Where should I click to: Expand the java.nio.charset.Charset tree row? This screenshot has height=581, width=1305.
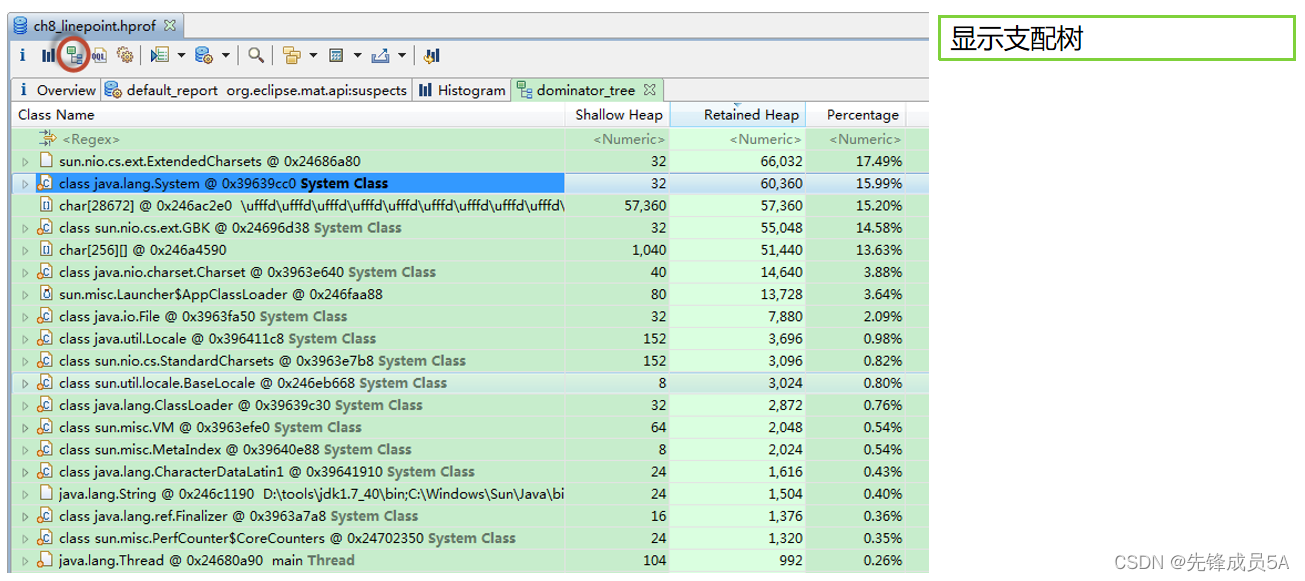(x=26, y=272)
